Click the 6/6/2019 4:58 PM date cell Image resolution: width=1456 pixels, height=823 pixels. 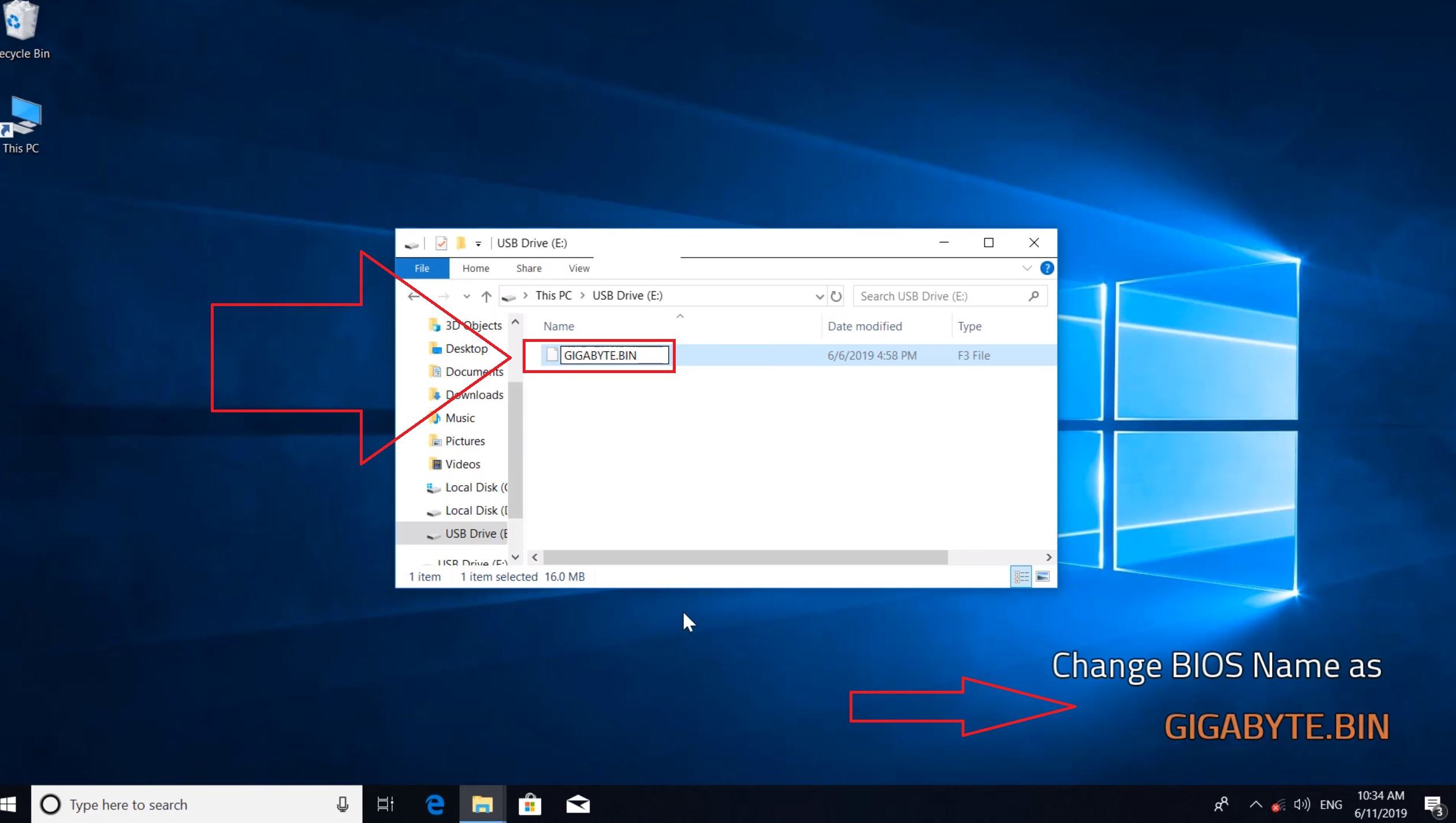872,355
